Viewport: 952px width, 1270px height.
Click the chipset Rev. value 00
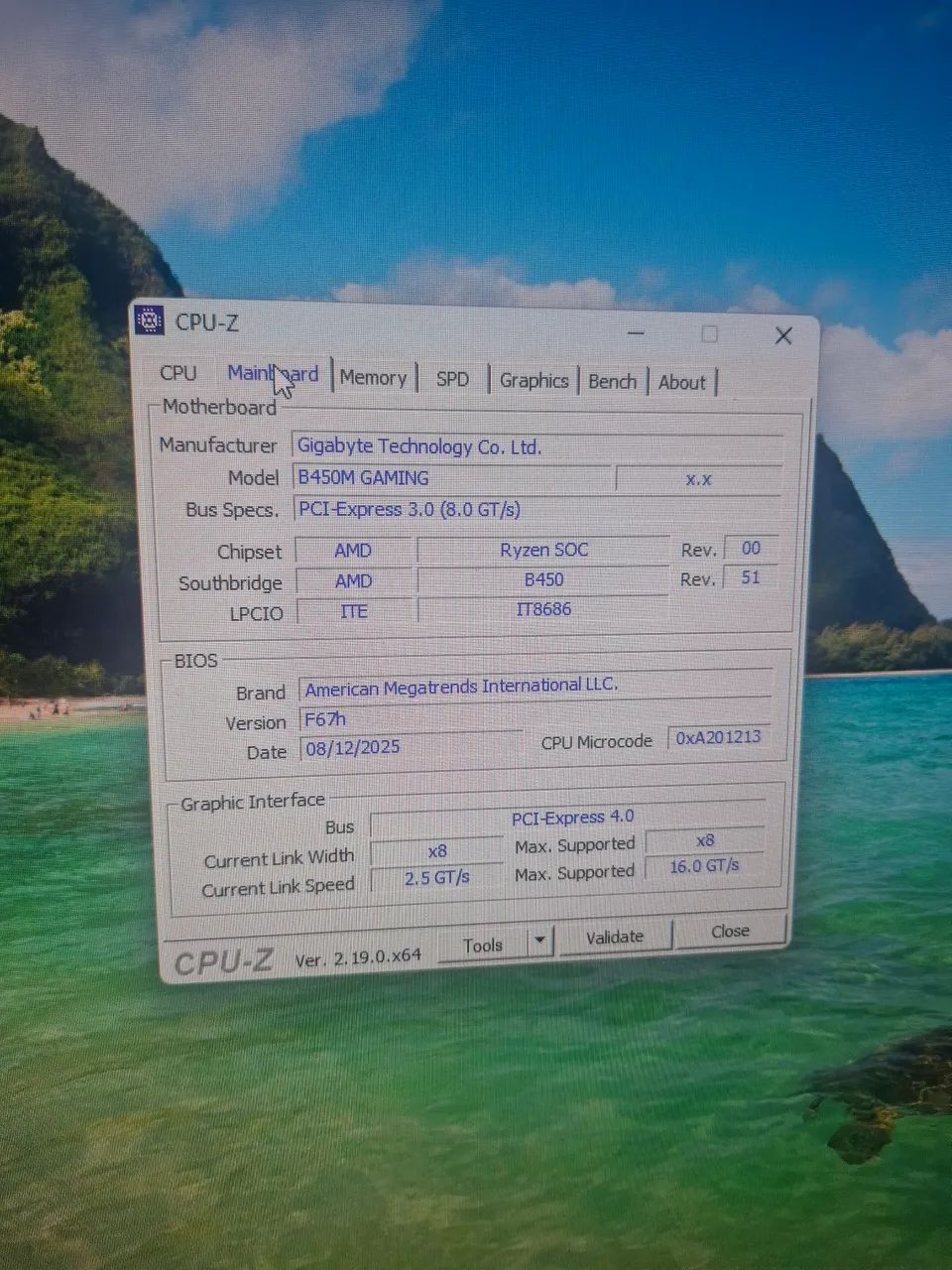751,548
